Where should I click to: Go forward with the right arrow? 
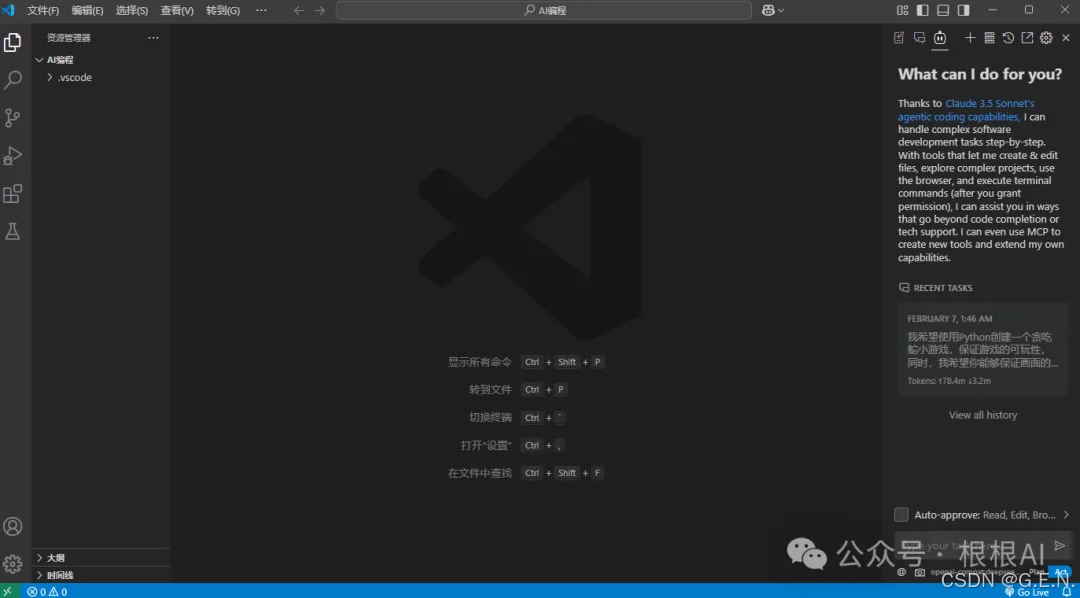[x=320, y=10]
